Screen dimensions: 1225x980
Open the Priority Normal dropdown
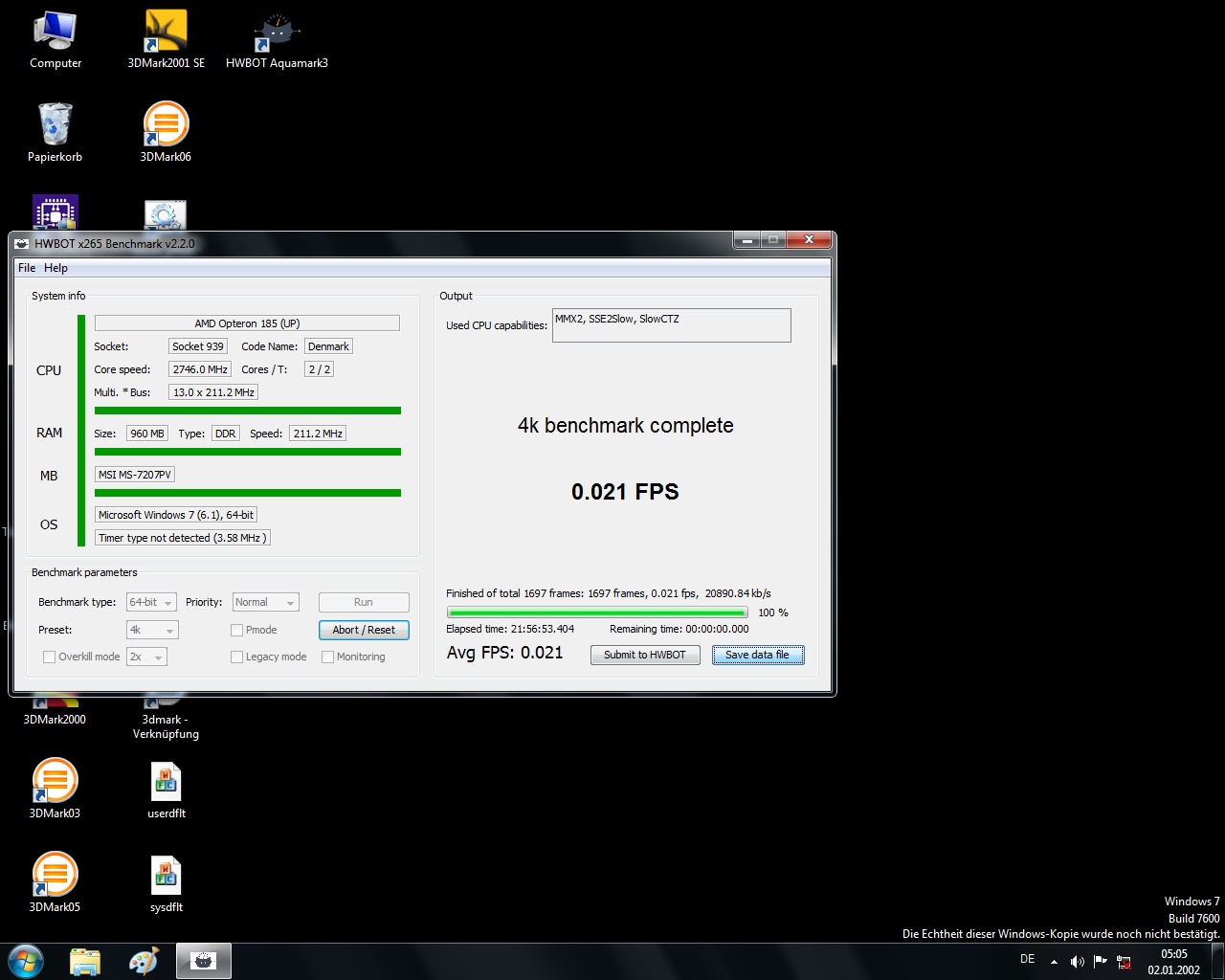pos(265,602)
